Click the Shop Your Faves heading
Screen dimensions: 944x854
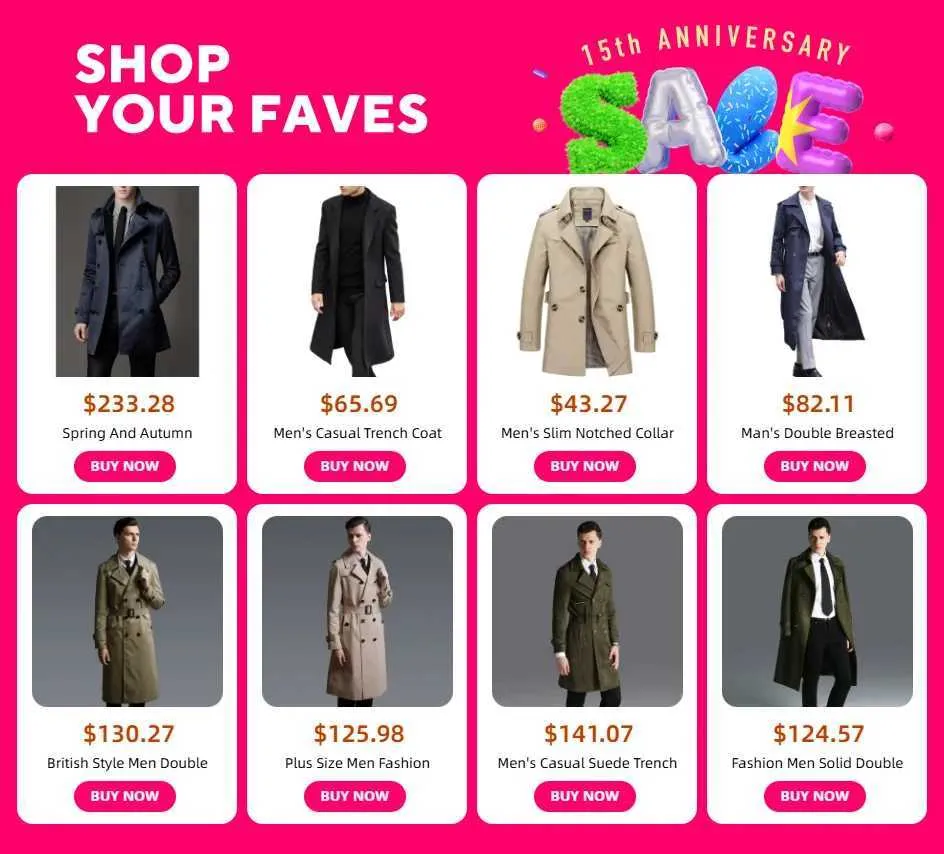251,88
